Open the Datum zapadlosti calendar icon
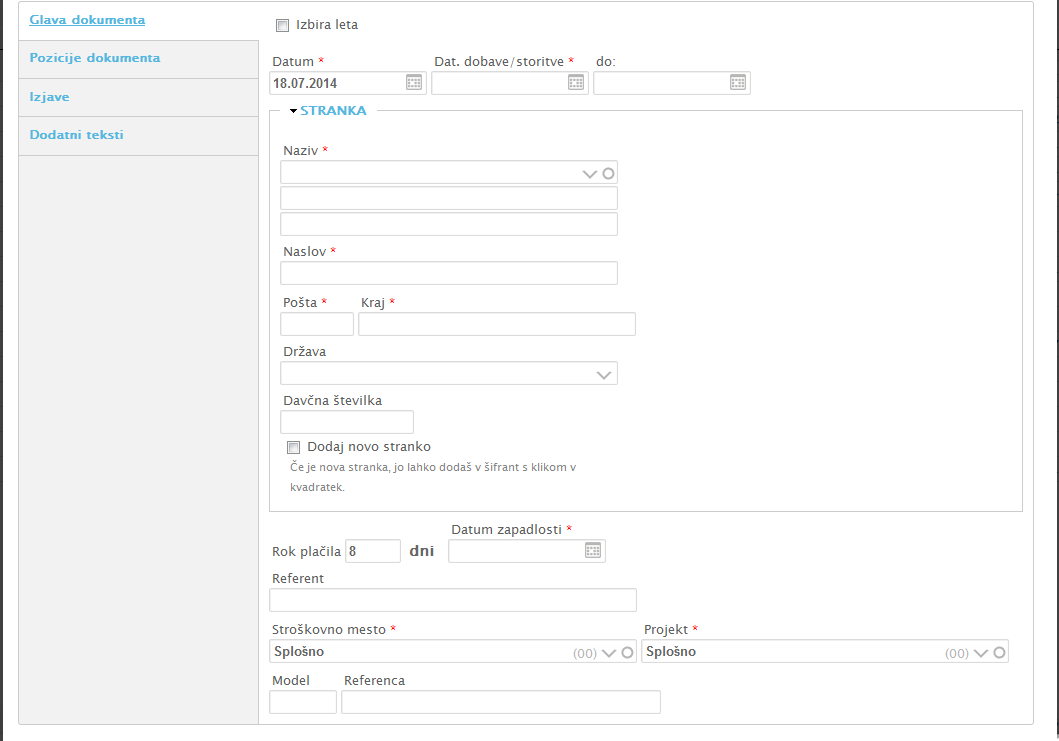 (x=593, y=551)
